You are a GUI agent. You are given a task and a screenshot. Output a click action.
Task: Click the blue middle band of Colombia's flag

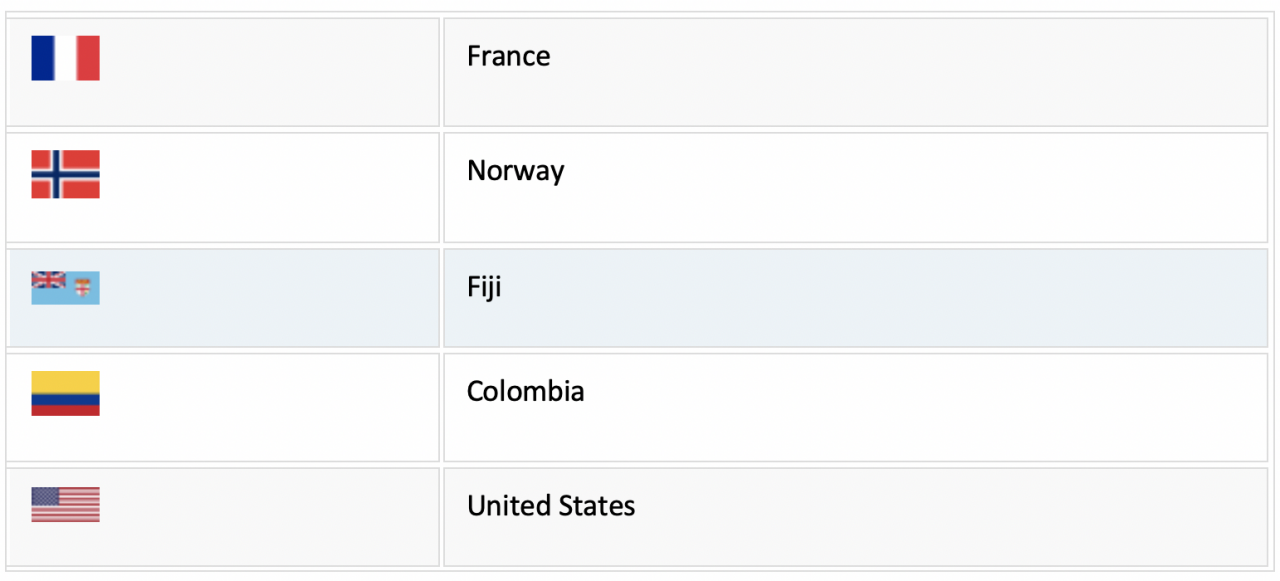point(65,399)
